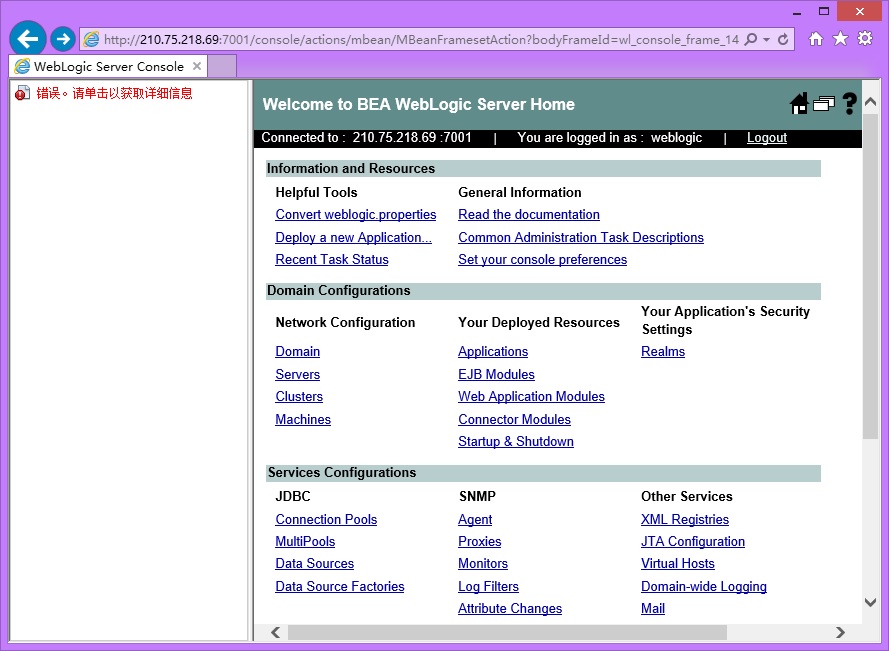Open the address bar dropdown arrow
The height and width of the screenshot is (651, 889).
(x=767, y=39)
